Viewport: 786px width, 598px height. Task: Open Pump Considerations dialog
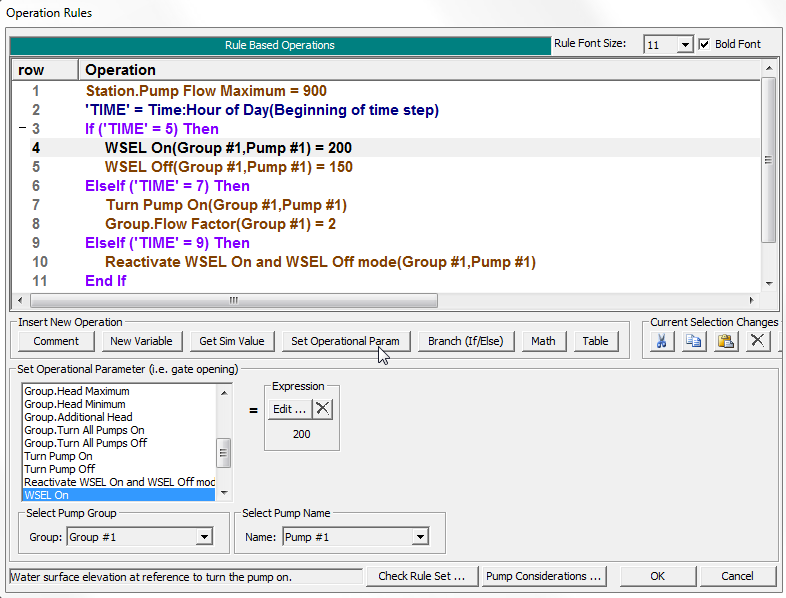tap(544, 576)
